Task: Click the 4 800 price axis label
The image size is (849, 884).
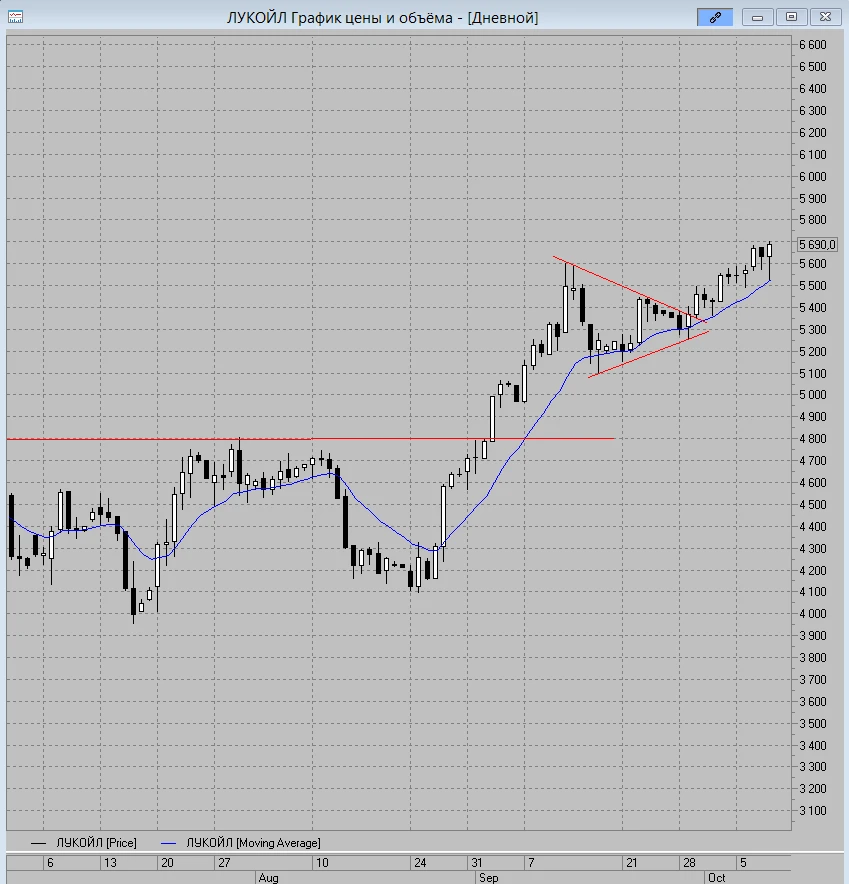Action: pos(812,439)
